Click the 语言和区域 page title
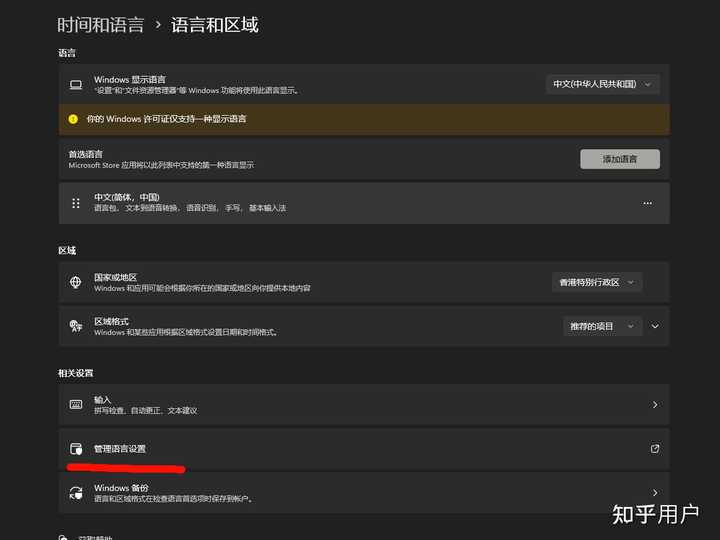The width and height of the screenshot is (720, 540). [214, 25]
